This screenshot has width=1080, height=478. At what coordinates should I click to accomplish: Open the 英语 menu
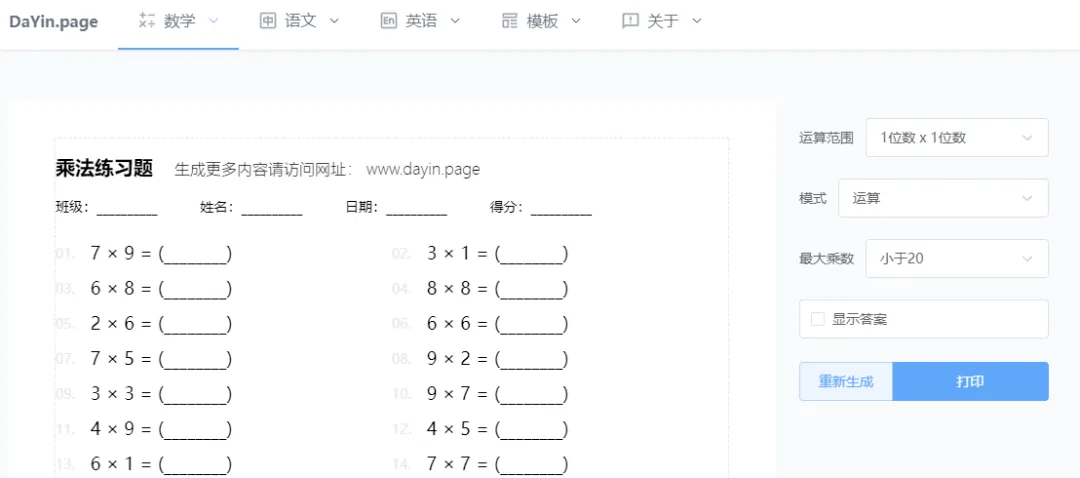[420, 21]
